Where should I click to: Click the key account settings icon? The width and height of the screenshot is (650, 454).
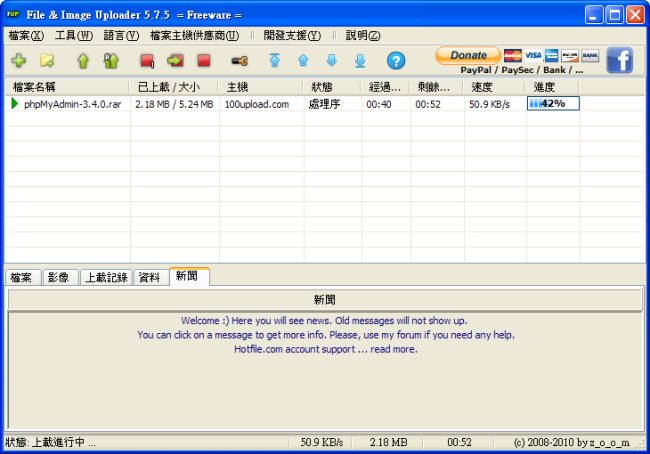pos(239,61)
